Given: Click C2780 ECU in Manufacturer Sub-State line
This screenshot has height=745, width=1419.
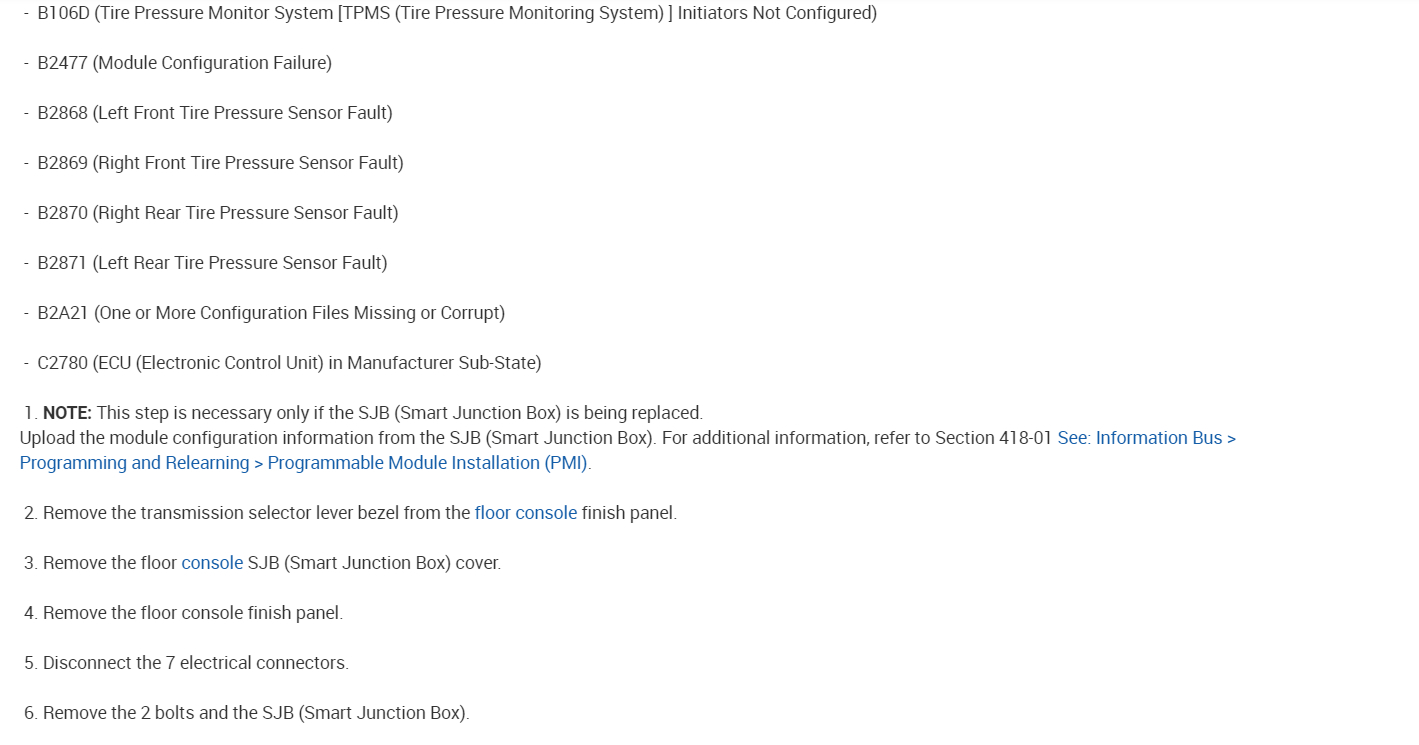Looking at the screenshot, I should [x=289, y=363].
